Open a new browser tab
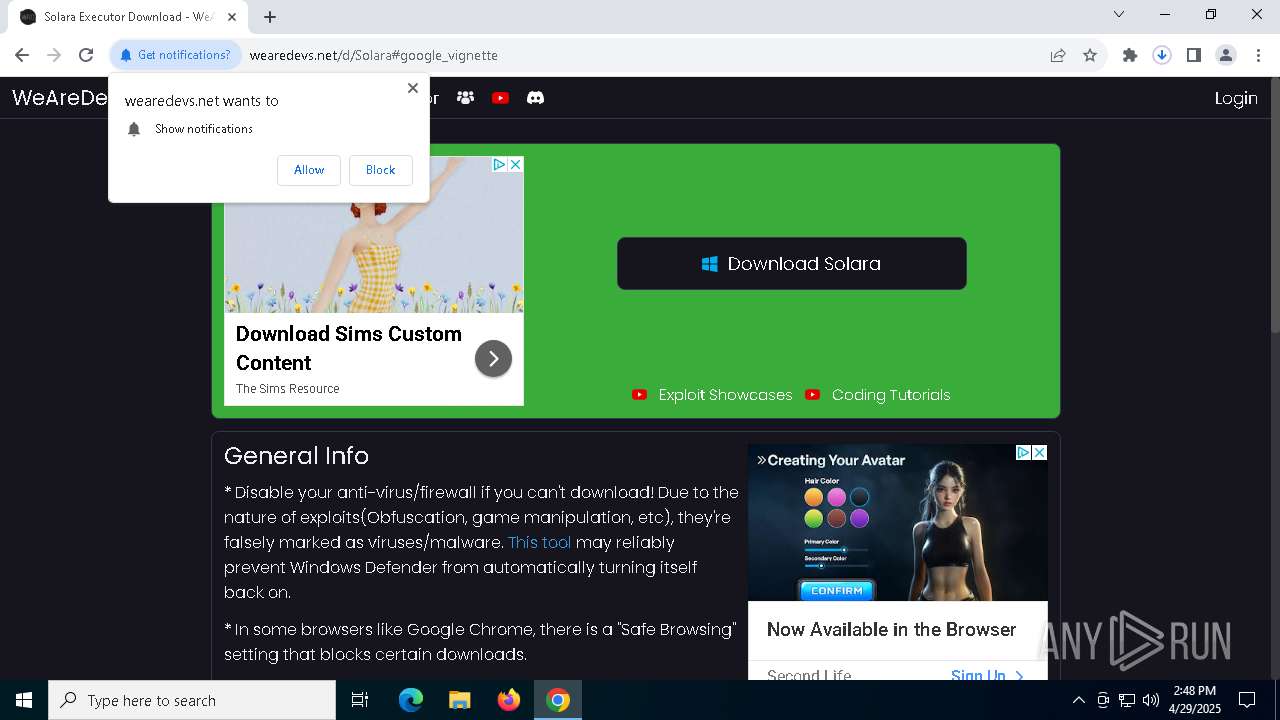 [270, 17]
